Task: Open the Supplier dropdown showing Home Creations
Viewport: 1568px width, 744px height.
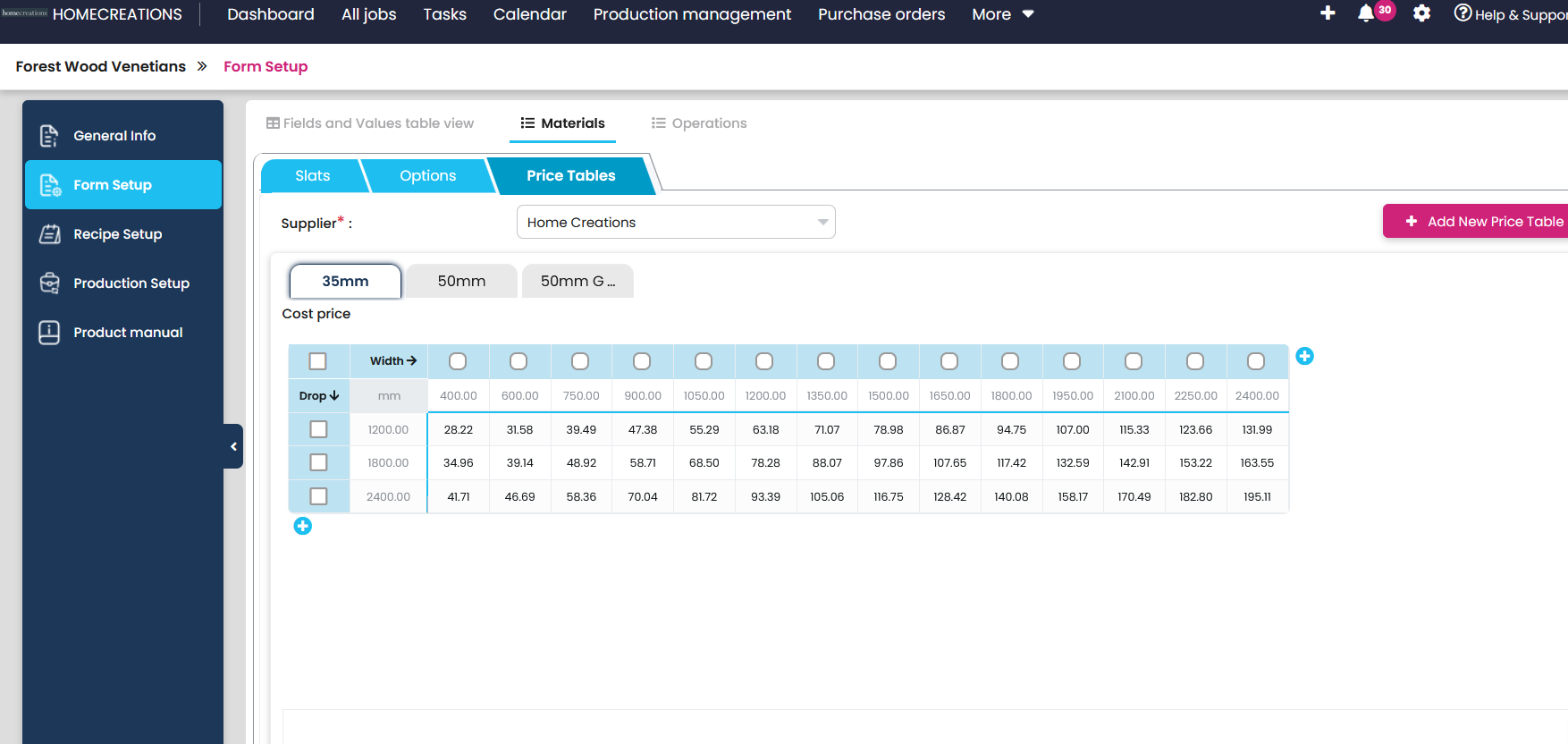Action: pyautogui.click(x=675, y=222)
